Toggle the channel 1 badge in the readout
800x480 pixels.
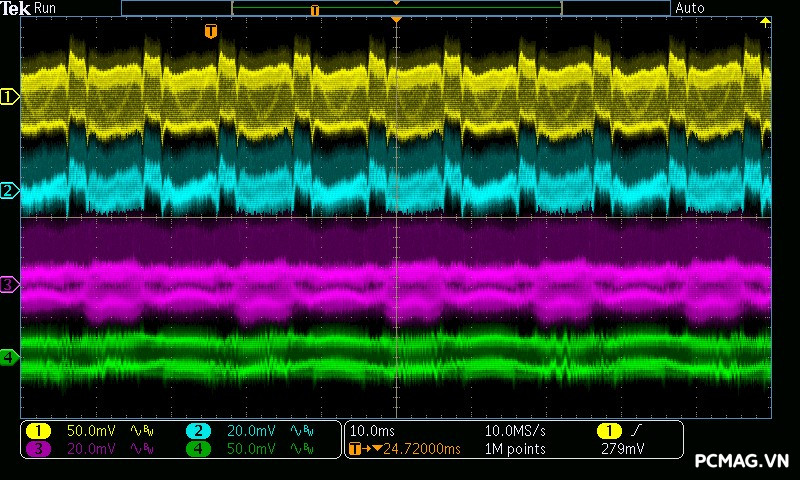(38, 430)
